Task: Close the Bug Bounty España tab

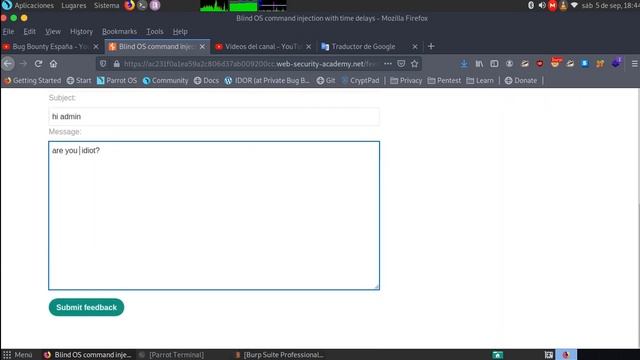Action: click(96, 47)
